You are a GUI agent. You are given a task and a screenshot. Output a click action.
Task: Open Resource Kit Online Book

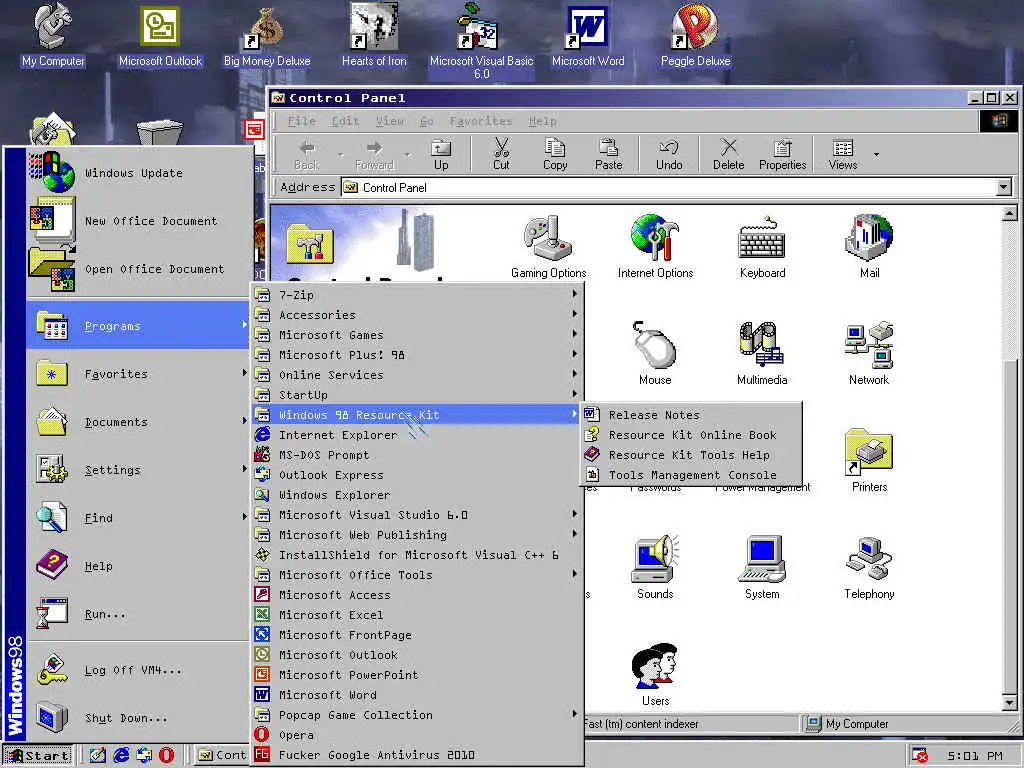(x=691, y=435)
